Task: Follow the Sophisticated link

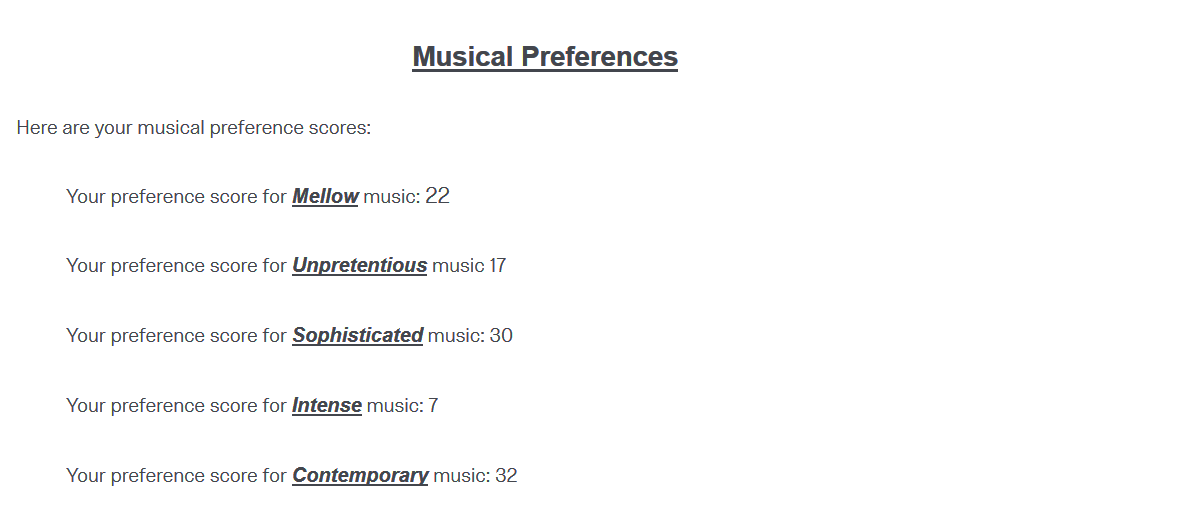Action: (357, 336)
